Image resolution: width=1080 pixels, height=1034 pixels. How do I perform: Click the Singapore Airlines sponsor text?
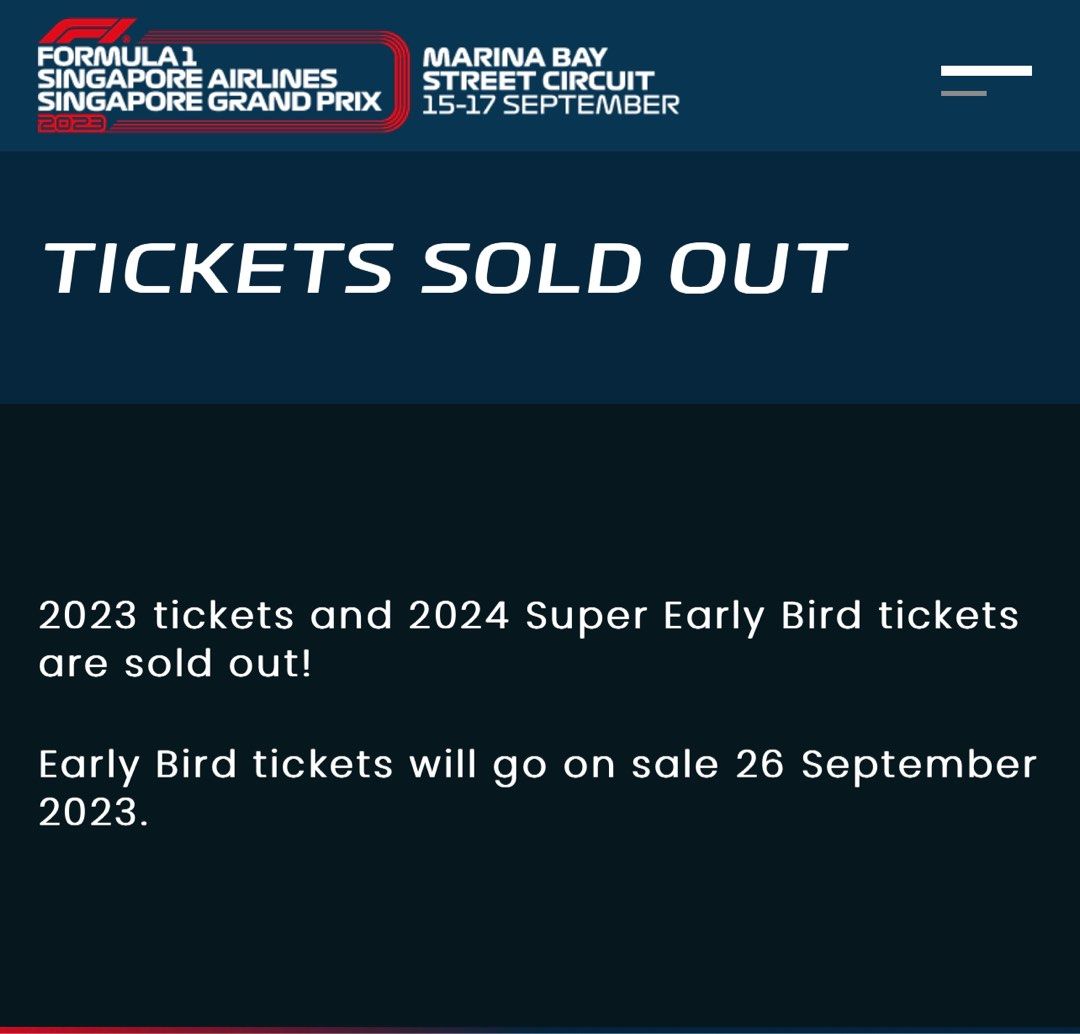click(190, 77)
